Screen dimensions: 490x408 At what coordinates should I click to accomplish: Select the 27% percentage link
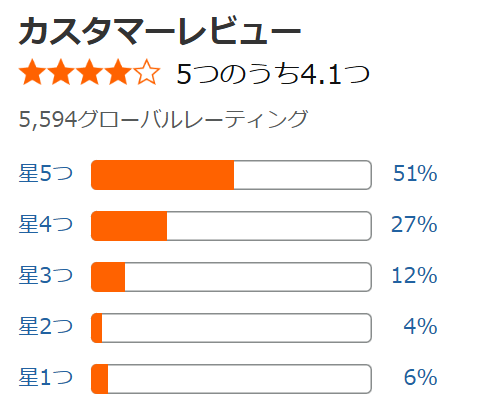pyautogui.click(x=414, y=224)
